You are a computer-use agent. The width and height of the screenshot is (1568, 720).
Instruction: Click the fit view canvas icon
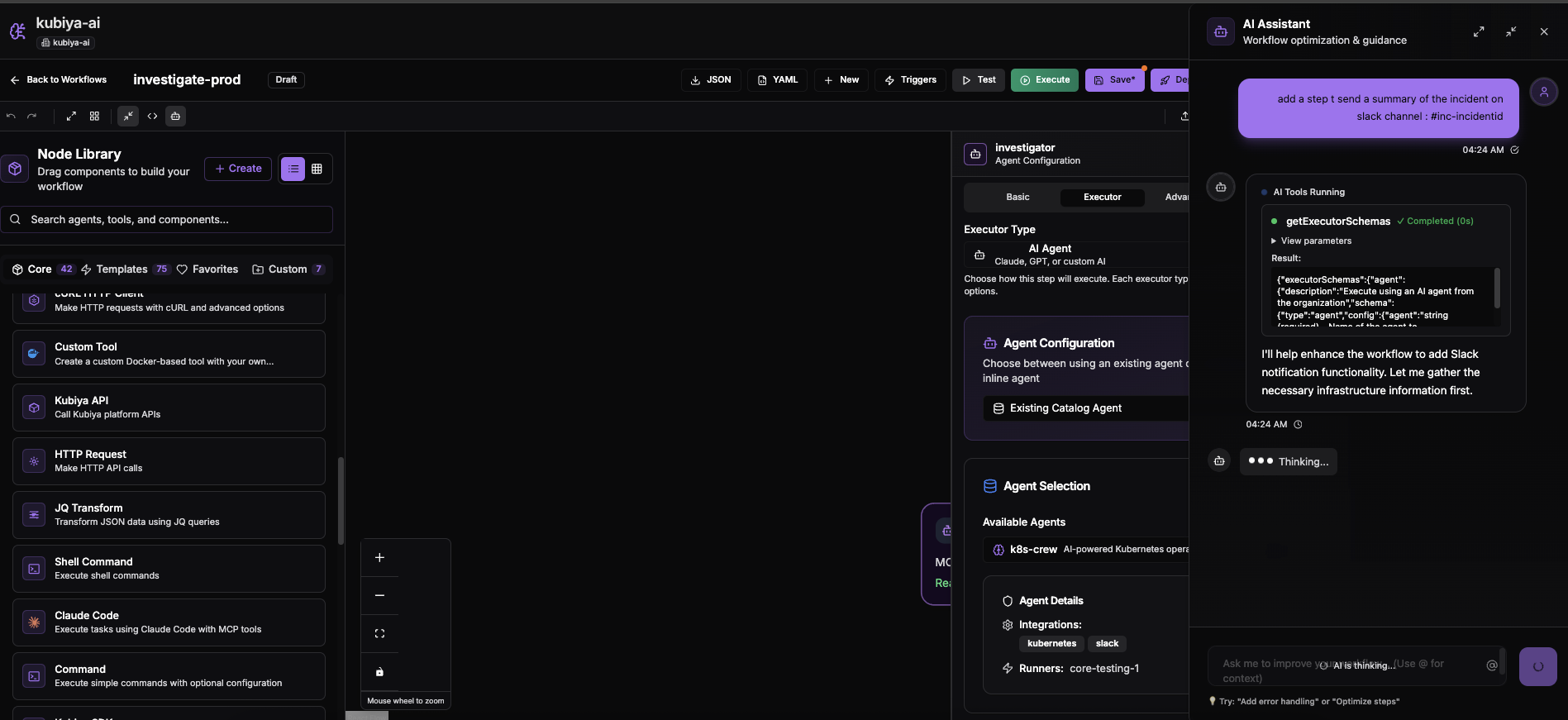click(x=379, y=634)
